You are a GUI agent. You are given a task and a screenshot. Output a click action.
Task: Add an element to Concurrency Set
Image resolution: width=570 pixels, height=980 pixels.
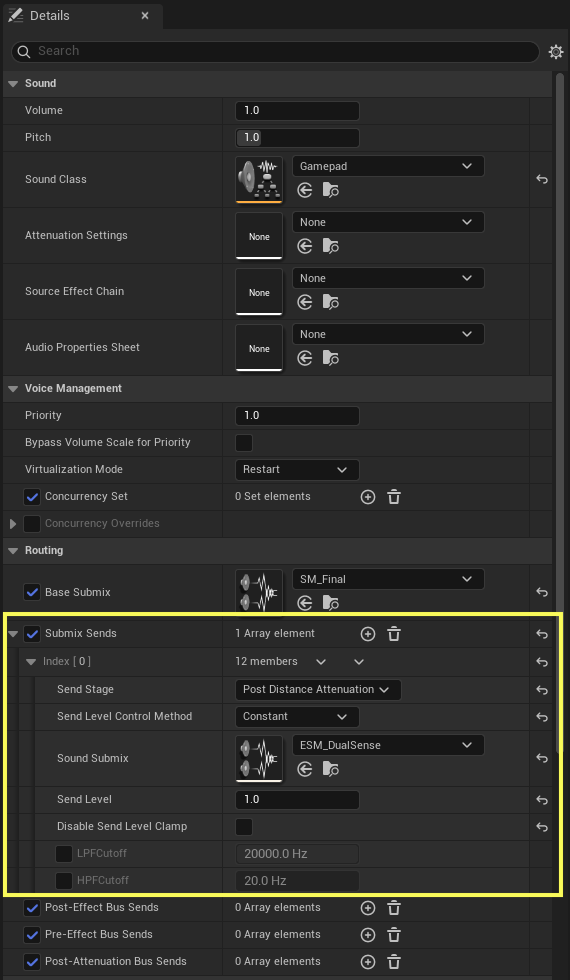[x=368, y=497]
